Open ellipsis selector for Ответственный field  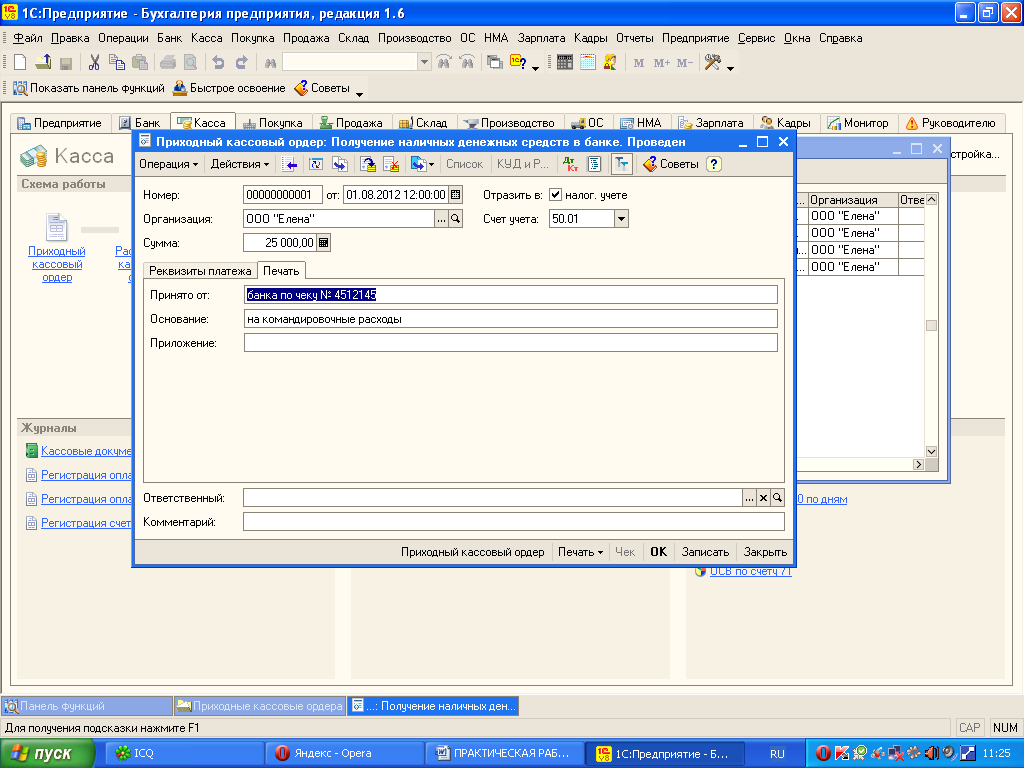click(749, 498)
